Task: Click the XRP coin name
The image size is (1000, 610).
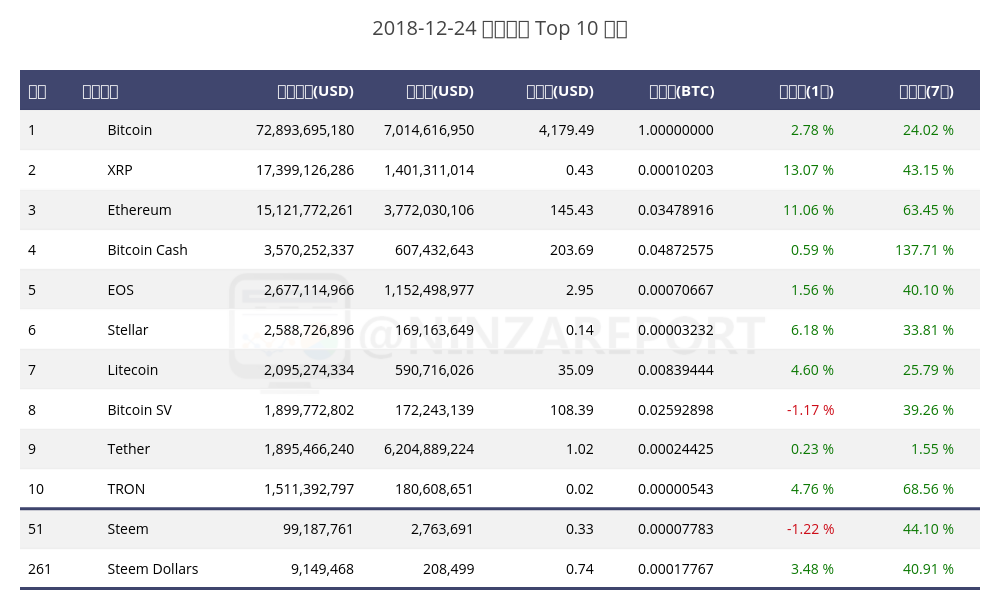Action: (x=120, y=170)
